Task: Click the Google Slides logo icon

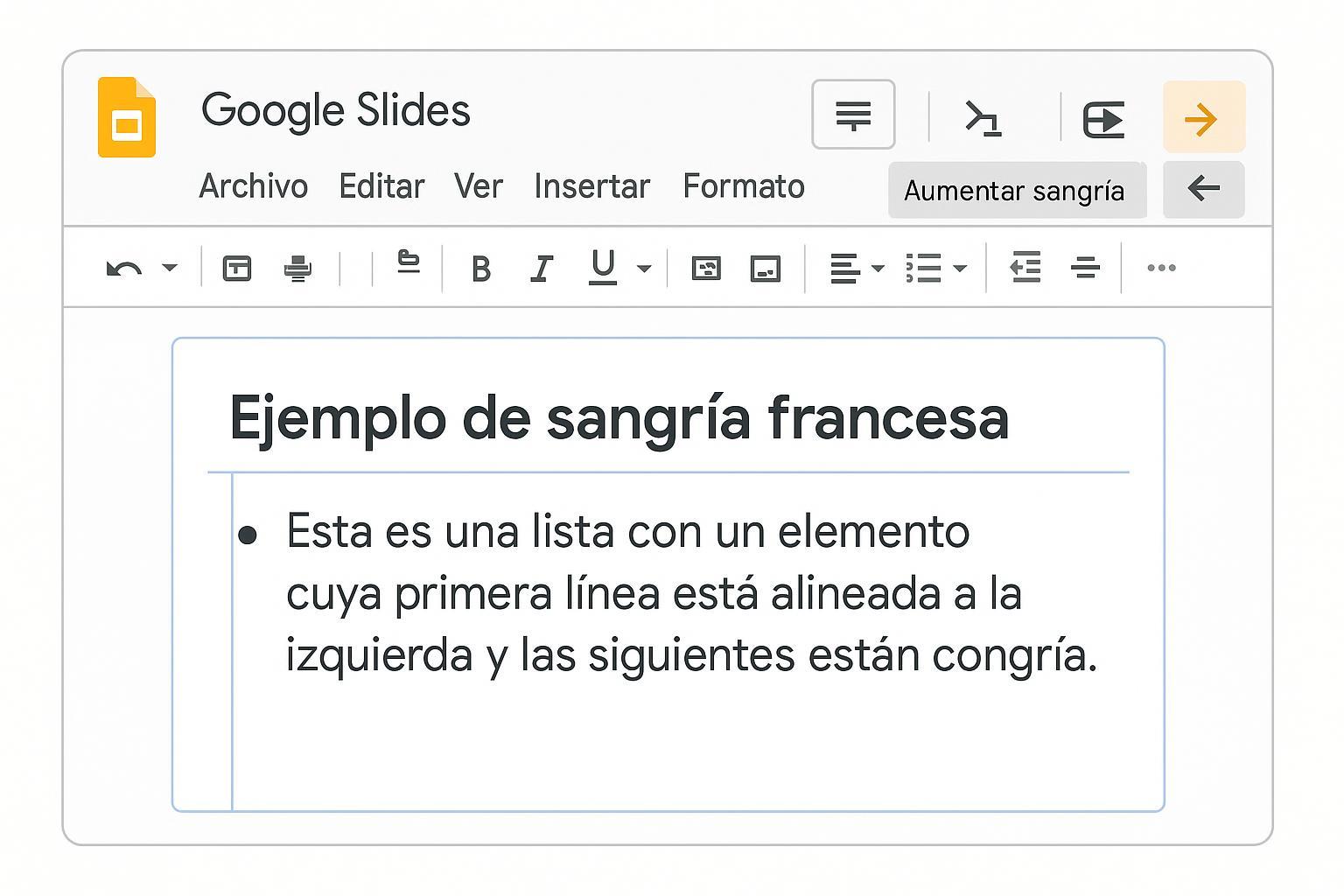Action: 127,118
